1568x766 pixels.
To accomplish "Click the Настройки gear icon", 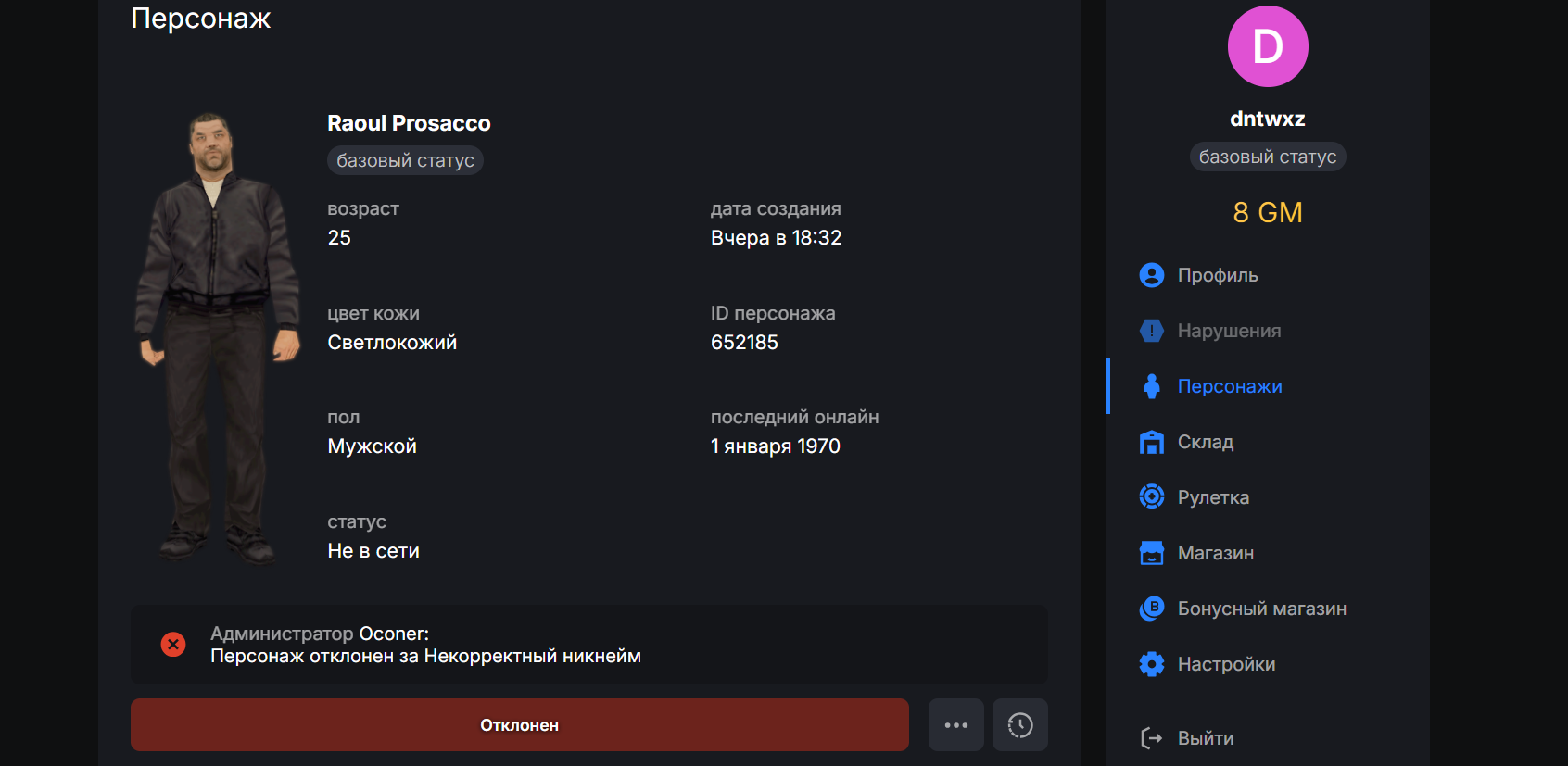I will (x=1151, y=664).
